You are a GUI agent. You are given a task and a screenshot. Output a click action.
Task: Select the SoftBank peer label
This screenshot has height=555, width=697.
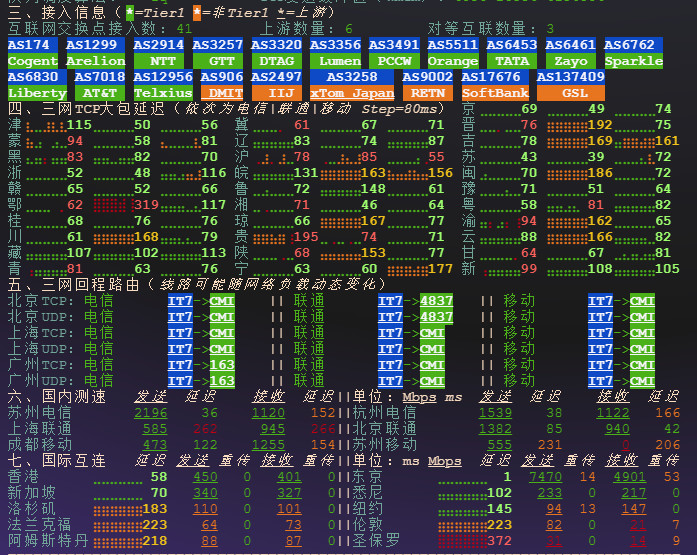click(x=495, y=93)
